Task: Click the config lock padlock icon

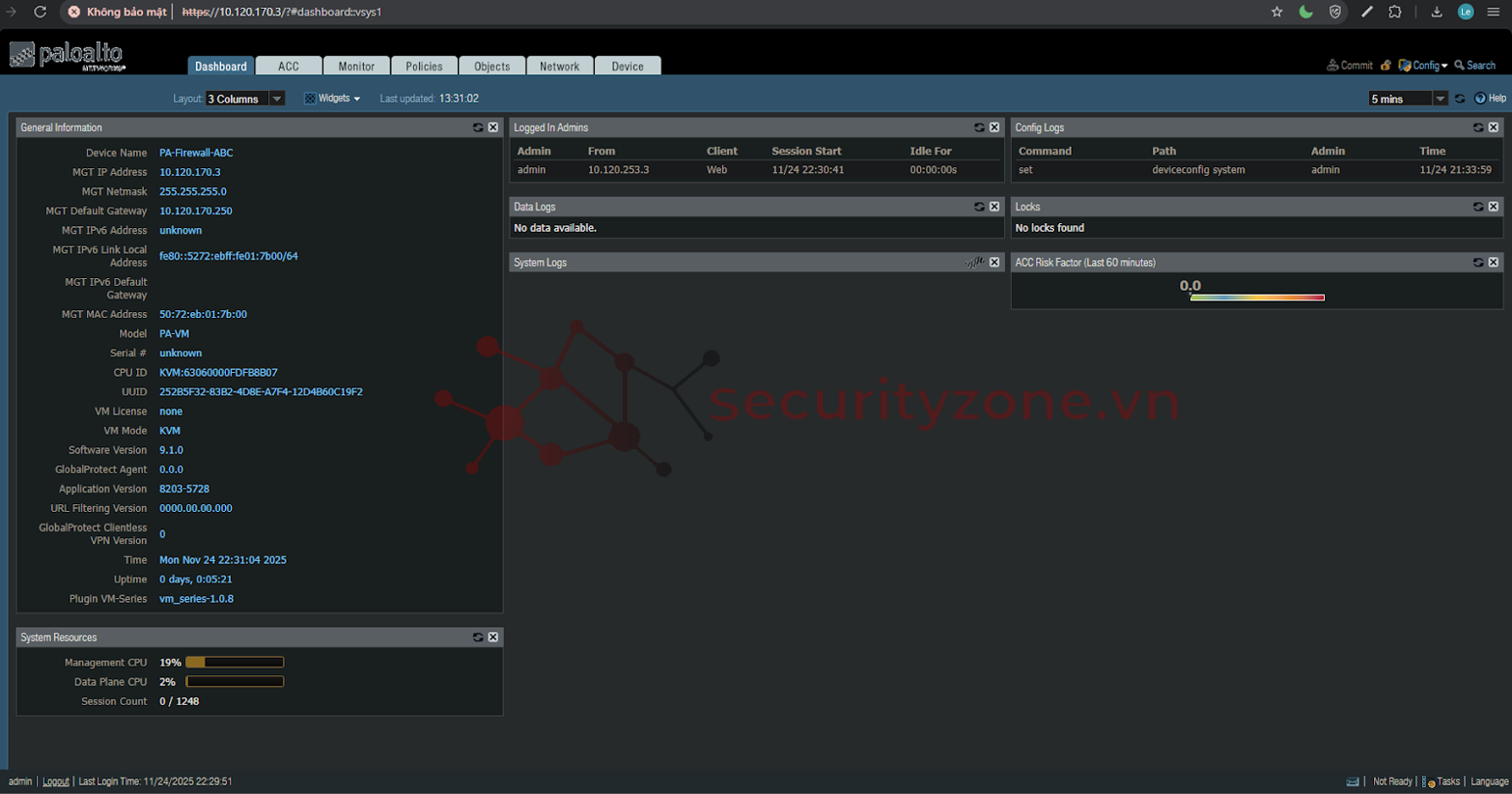Action: pos(1386,66)
